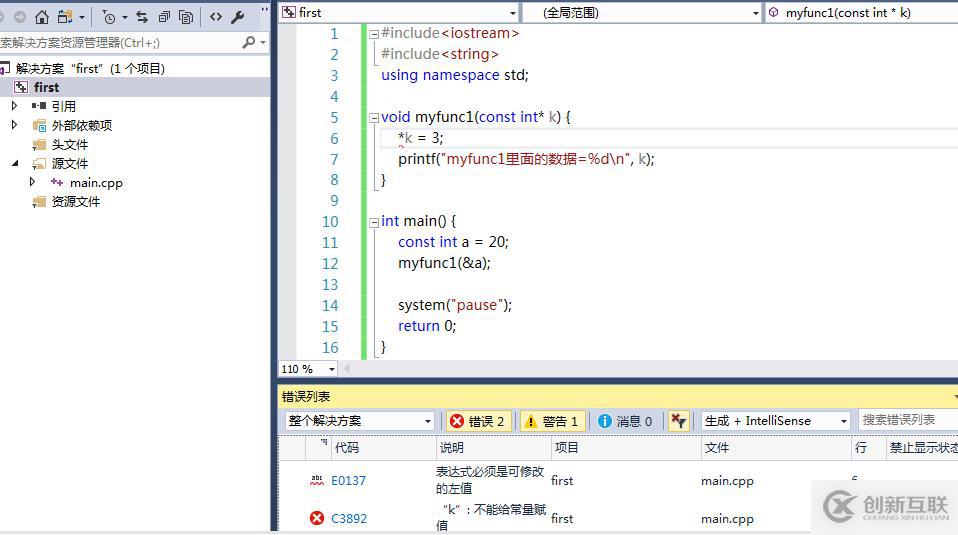Click the code "const int a = 20;"
Viewport: 958px width, 535px height.
[x=453, y=242]
